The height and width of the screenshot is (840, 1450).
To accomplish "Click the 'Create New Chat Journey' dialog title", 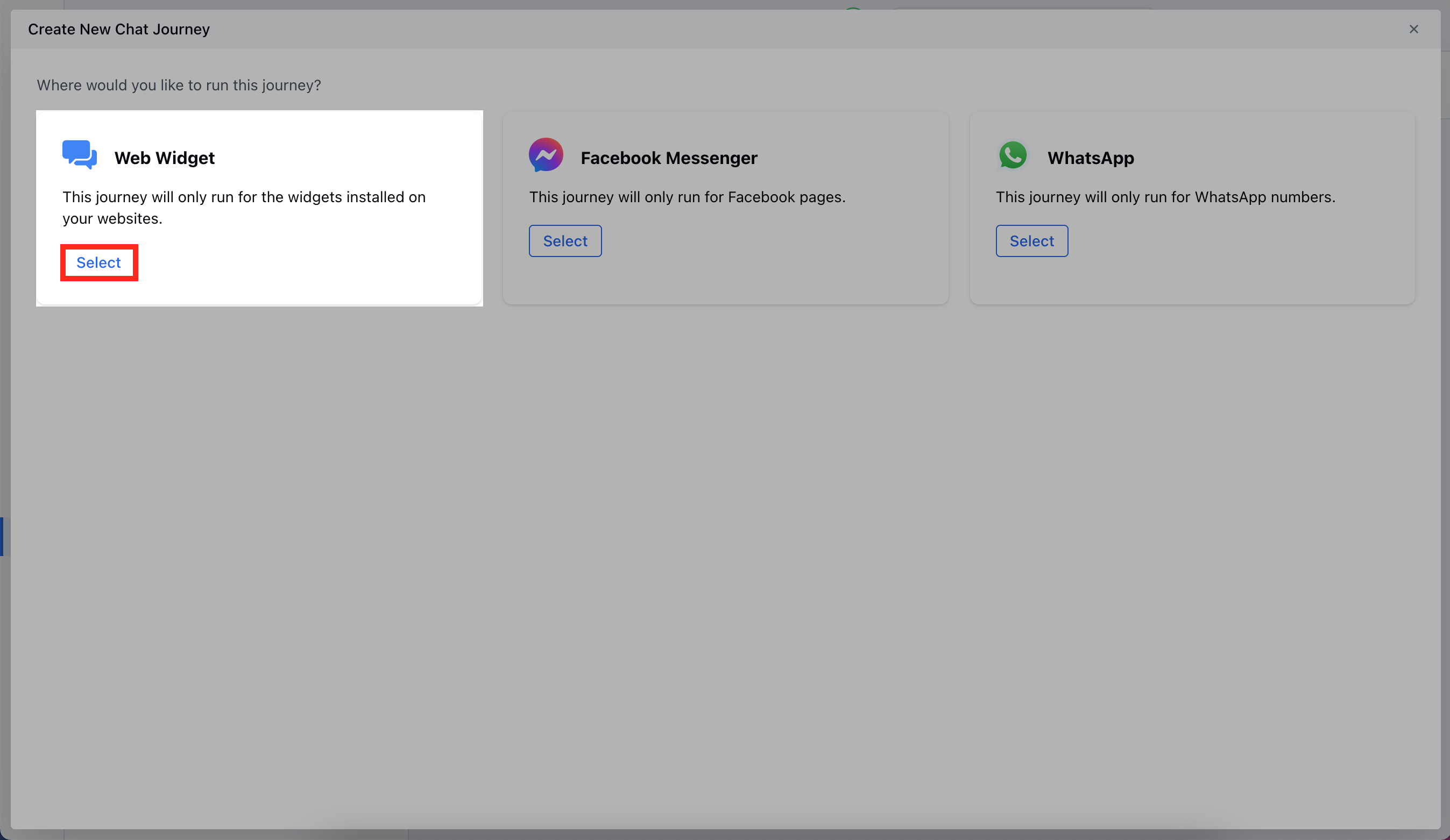I will tap(119, 30).
